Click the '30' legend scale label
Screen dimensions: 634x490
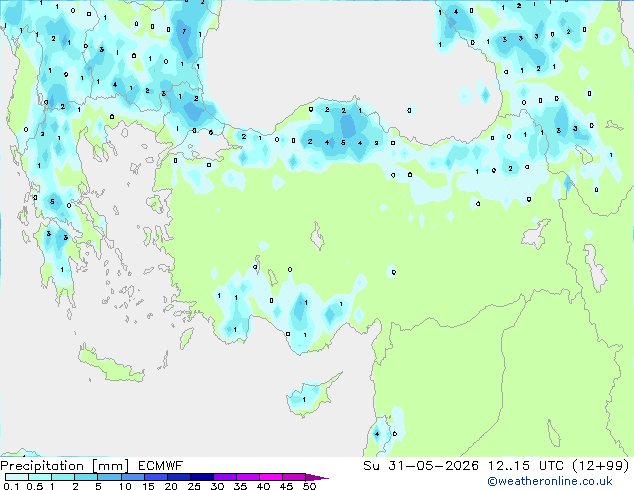217,486
